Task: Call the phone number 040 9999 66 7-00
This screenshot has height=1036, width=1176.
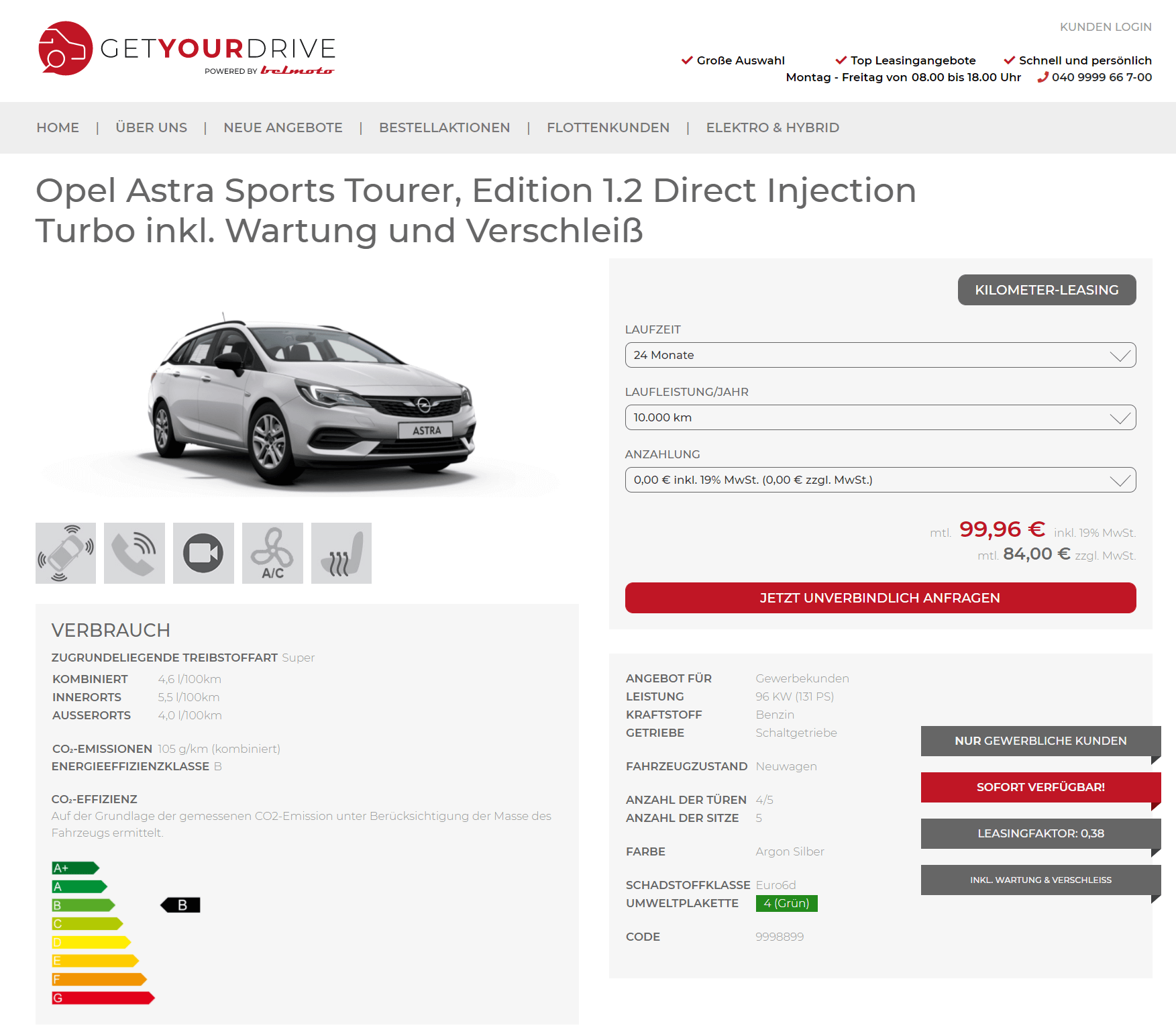Action: tap(1102, 77)
